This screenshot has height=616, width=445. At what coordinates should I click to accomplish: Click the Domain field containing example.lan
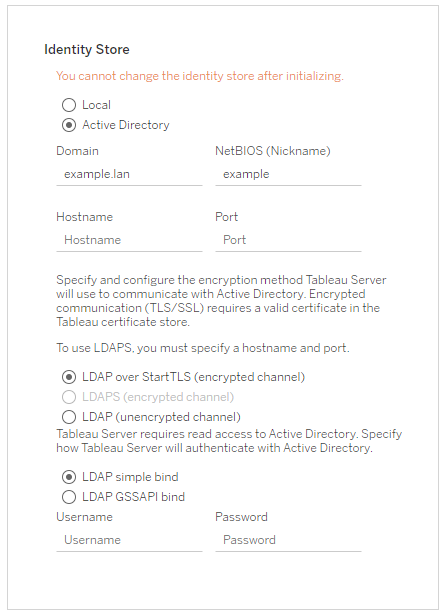(129, 174)
